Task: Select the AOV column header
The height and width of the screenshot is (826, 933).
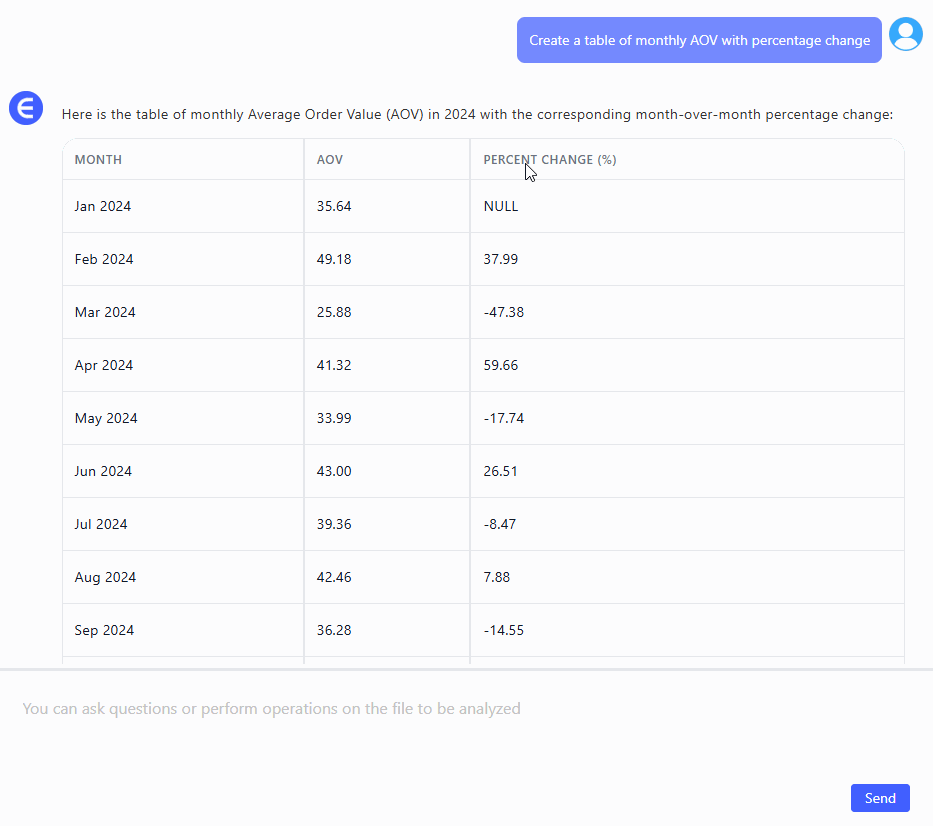Action: [x=330, y=160]
